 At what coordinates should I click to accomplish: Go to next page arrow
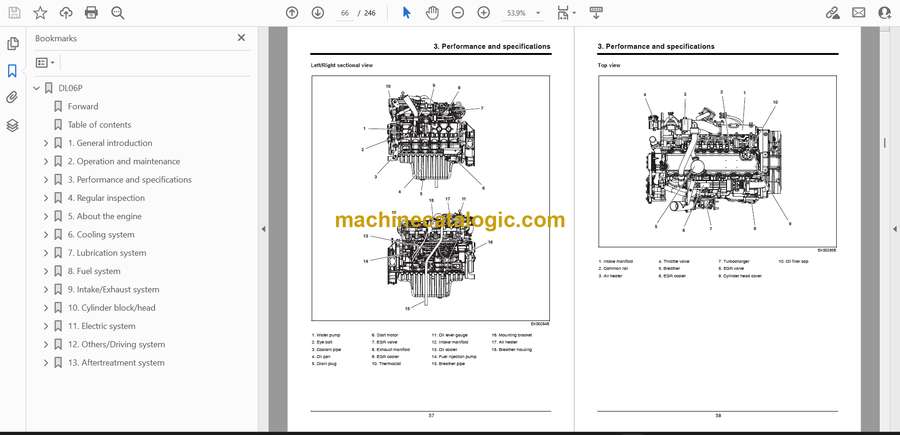pos(318,13)
